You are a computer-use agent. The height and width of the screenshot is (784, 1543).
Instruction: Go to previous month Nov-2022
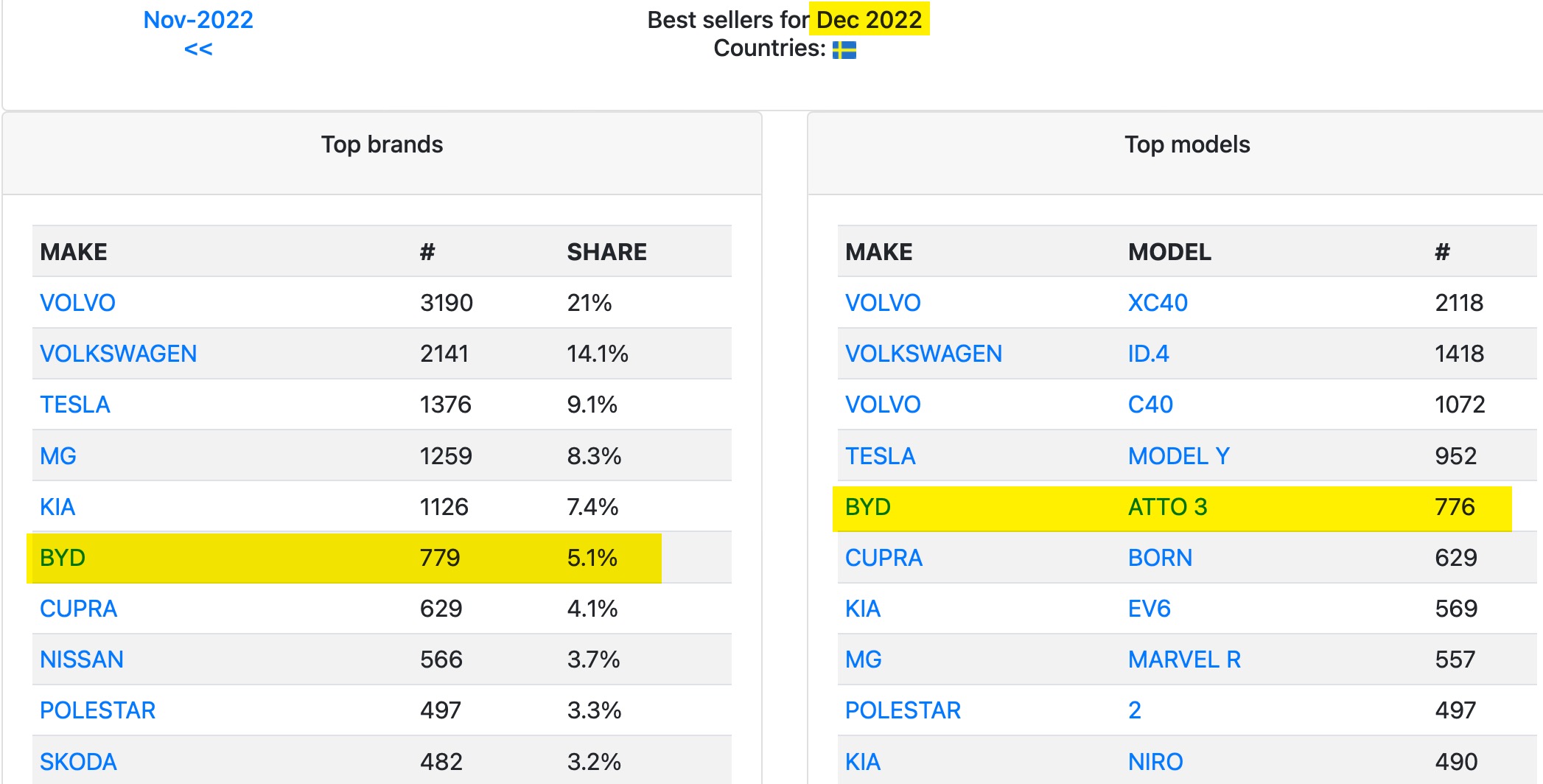(197, 20)
